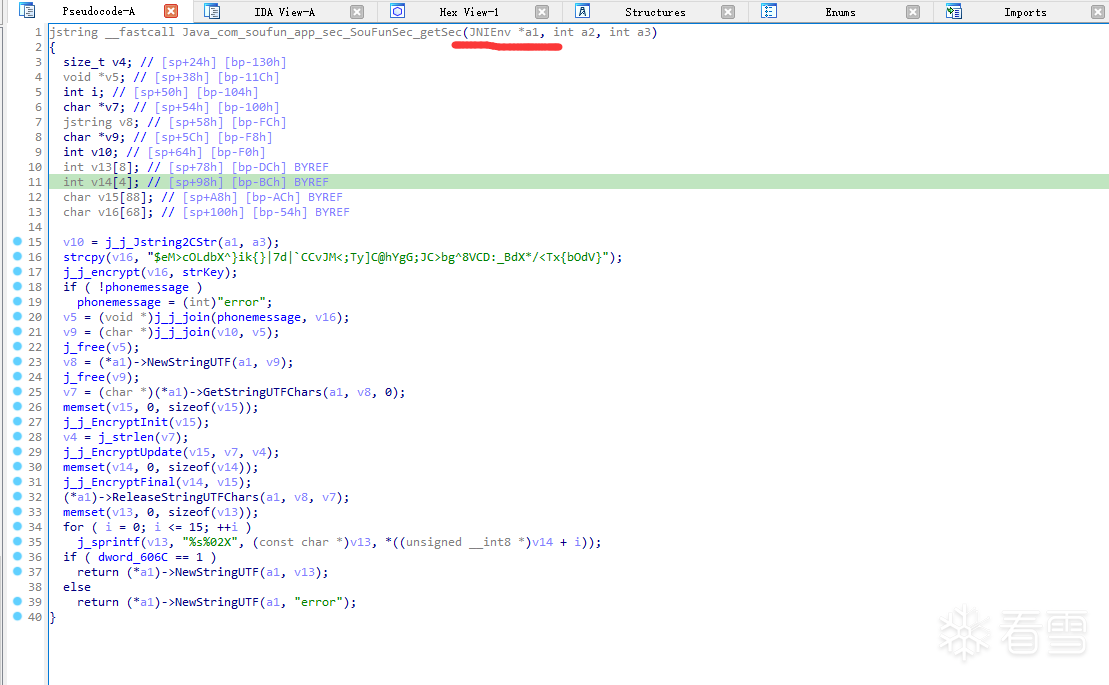This screenshot has width=1109, height=685.
Task: Click the Imports tab icon
Action: tap(953, 11)
